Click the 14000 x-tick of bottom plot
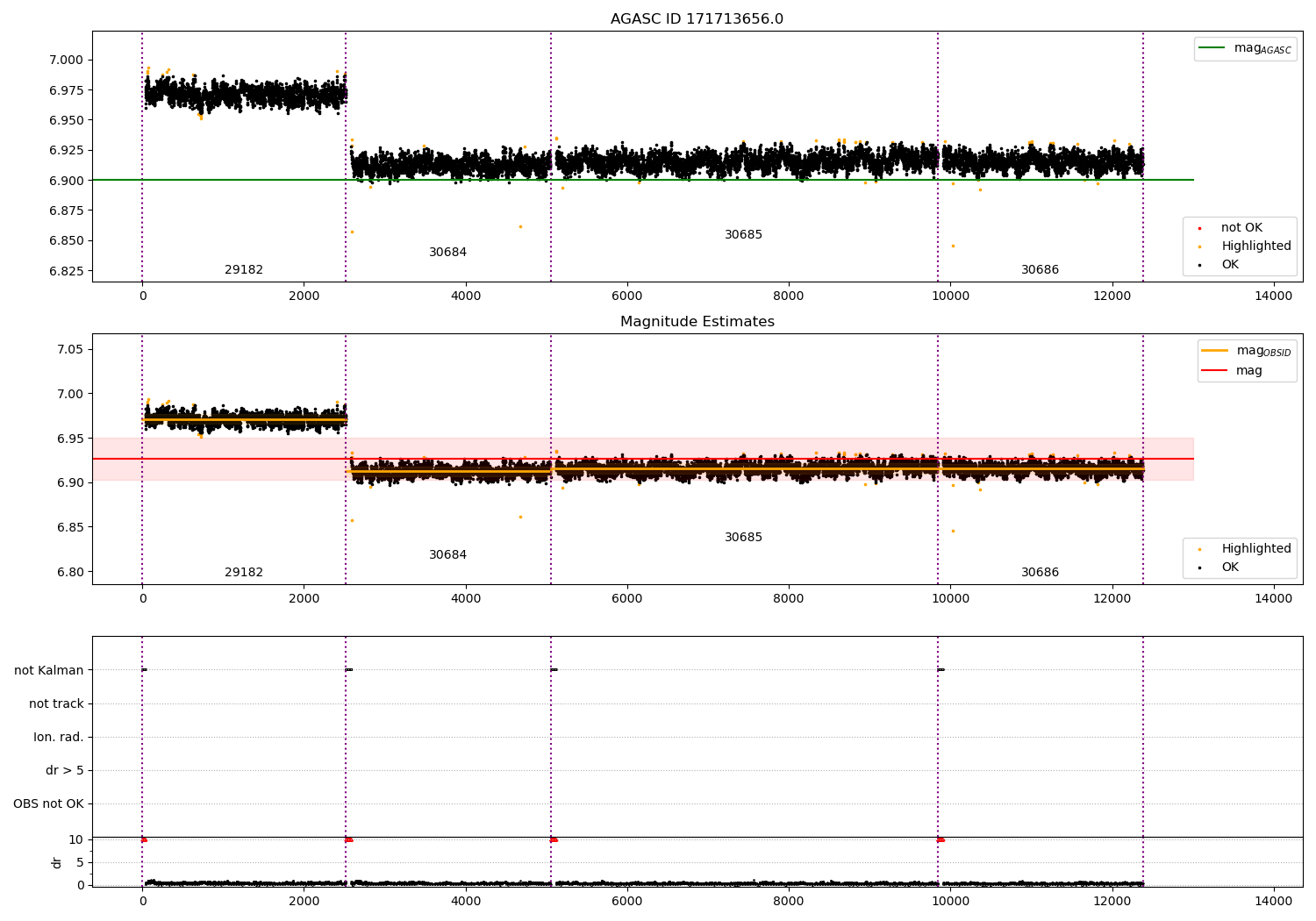This screenshot has width=1316, height=921. [1273, 901]
